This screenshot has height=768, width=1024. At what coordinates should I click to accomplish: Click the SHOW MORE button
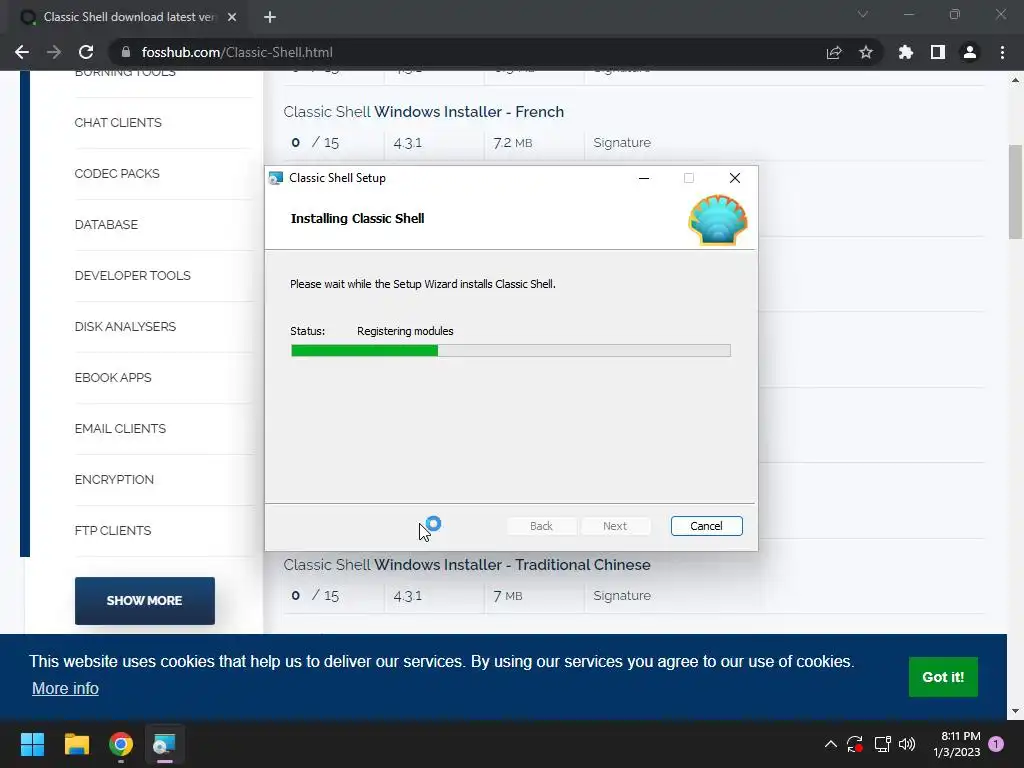click(x=144, y=601)
